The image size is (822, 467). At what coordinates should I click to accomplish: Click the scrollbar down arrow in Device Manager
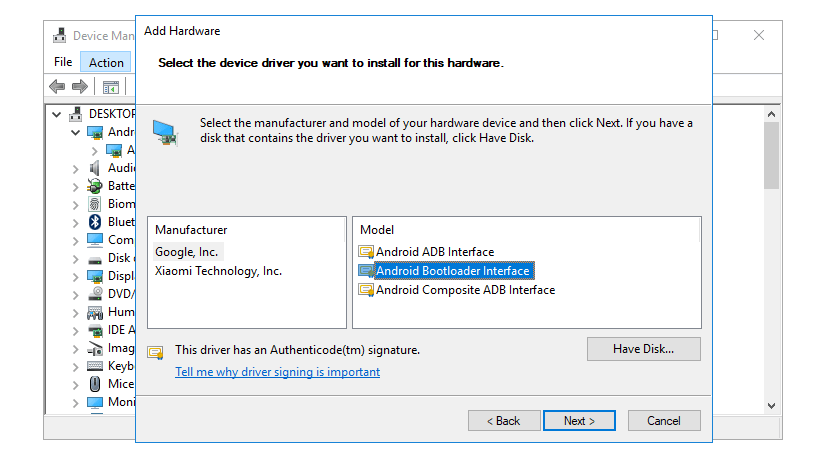click(771, 406)
